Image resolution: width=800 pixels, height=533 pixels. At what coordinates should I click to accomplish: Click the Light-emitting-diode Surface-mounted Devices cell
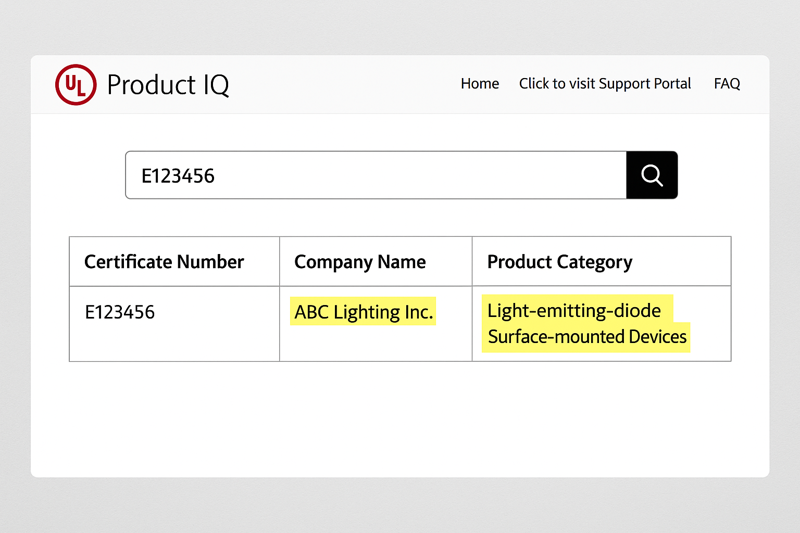click(602, 324)
